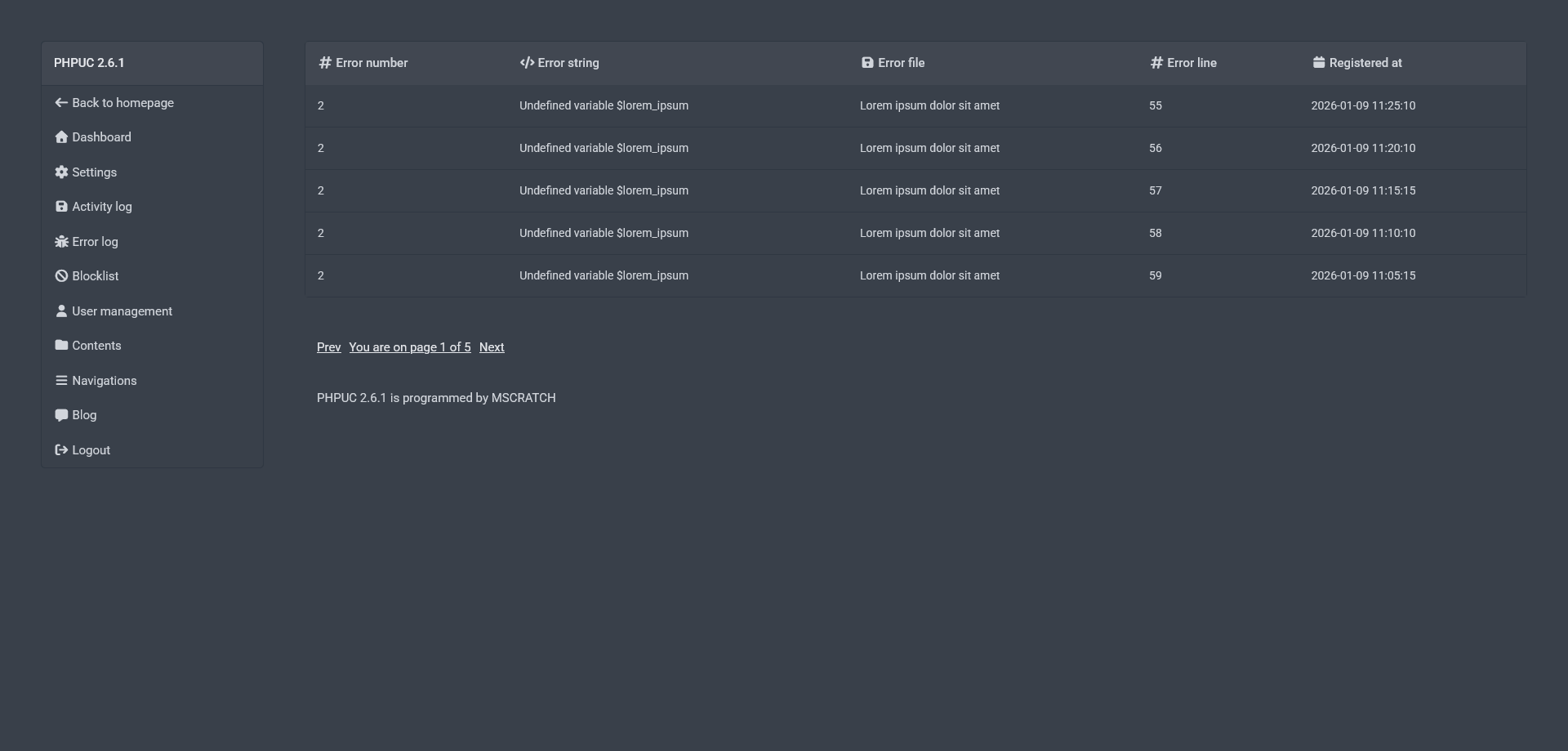Click the speech bubble icon for Blog
The width and height of the screenshot is (1568, 751).
pos(61,415)
